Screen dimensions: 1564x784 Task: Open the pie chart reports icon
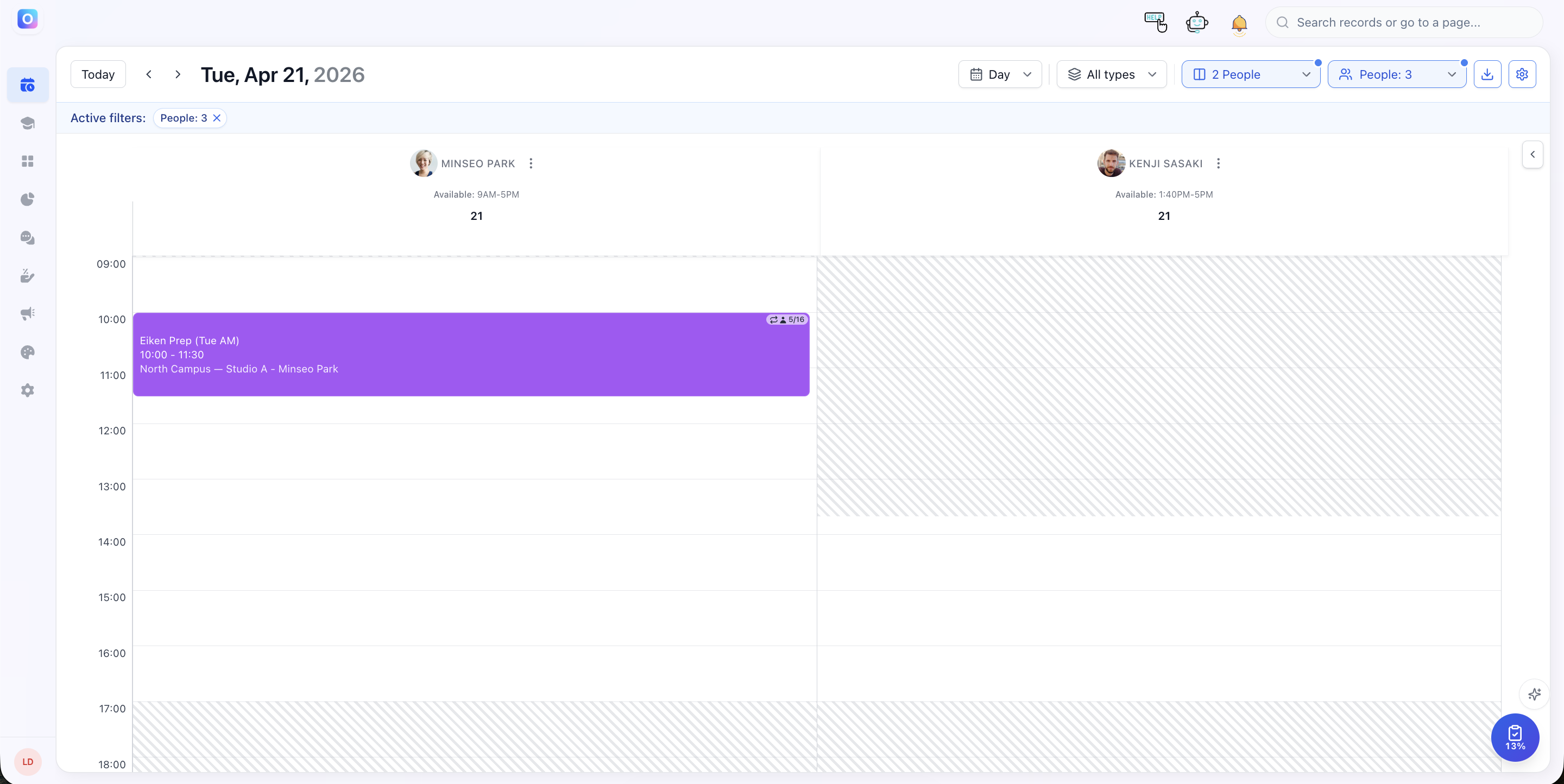(x=28, y=200)
